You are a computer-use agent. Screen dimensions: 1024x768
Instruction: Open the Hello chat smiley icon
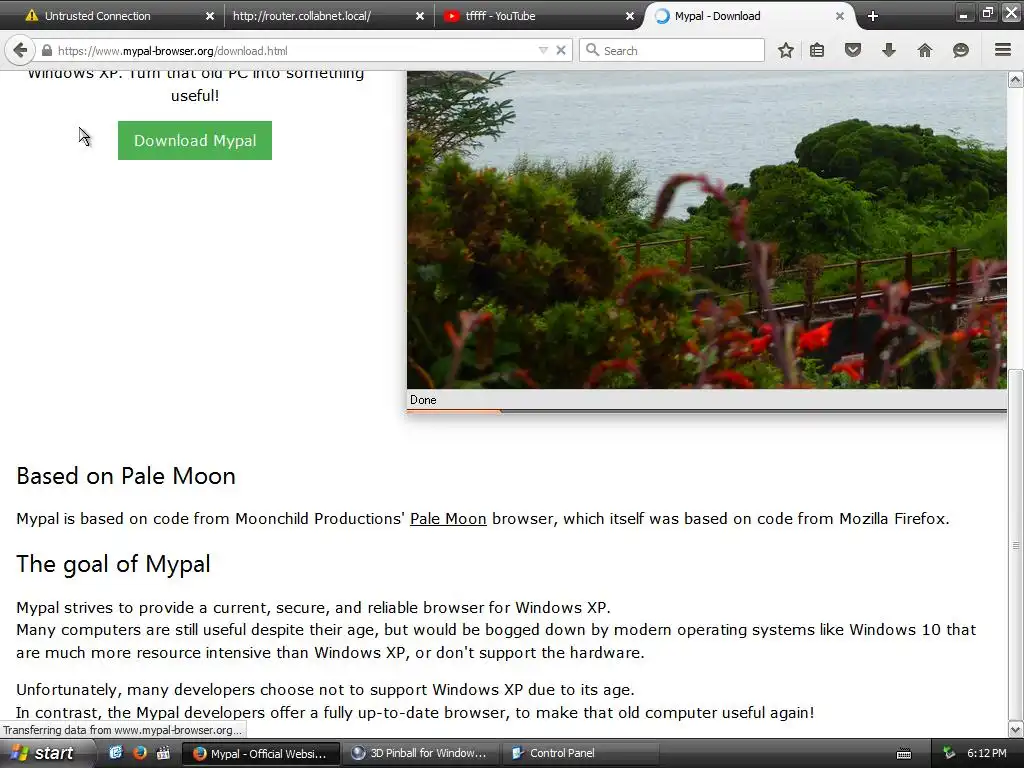point(961,50)
